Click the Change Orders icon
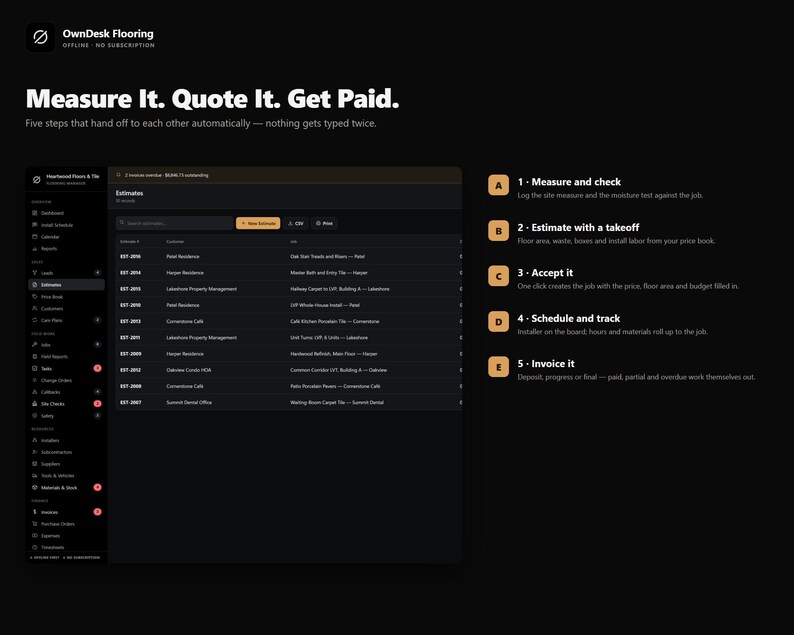Screen dimensions: 794x635 [34, 380]
